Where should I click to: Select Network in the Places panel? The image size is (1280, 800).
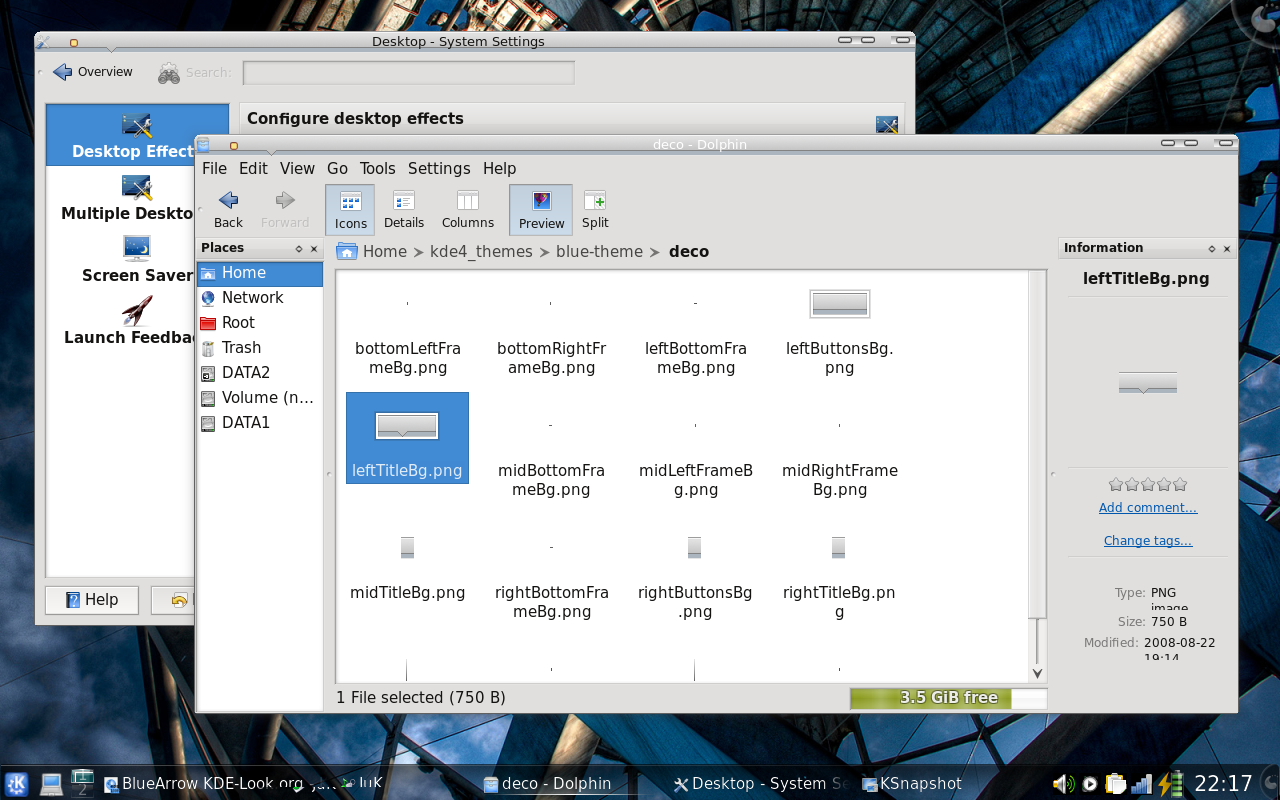point(260,298)
